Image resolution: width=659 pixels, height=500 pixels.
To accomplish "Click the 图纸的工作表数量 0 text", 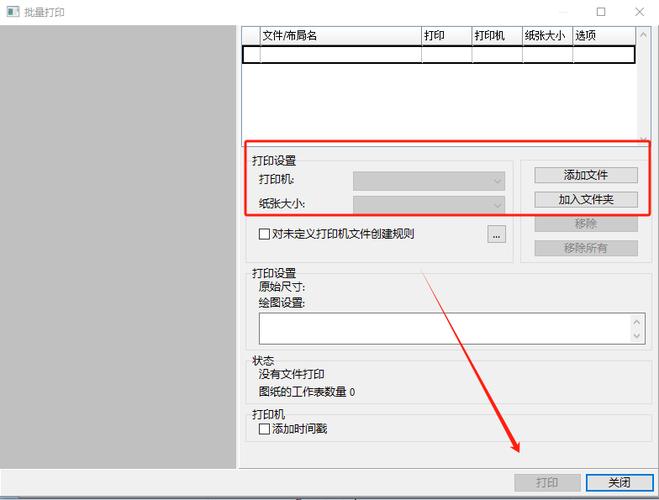I will [307, 392].
